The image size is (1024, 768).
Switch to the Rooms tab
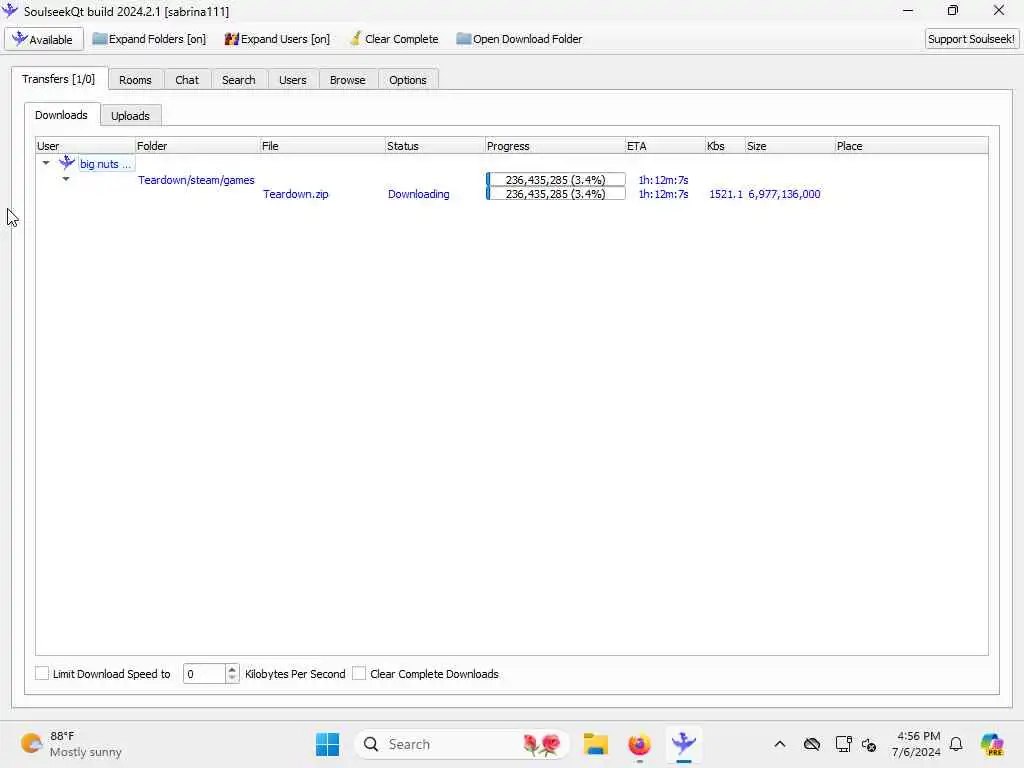(x=135, y=80)
